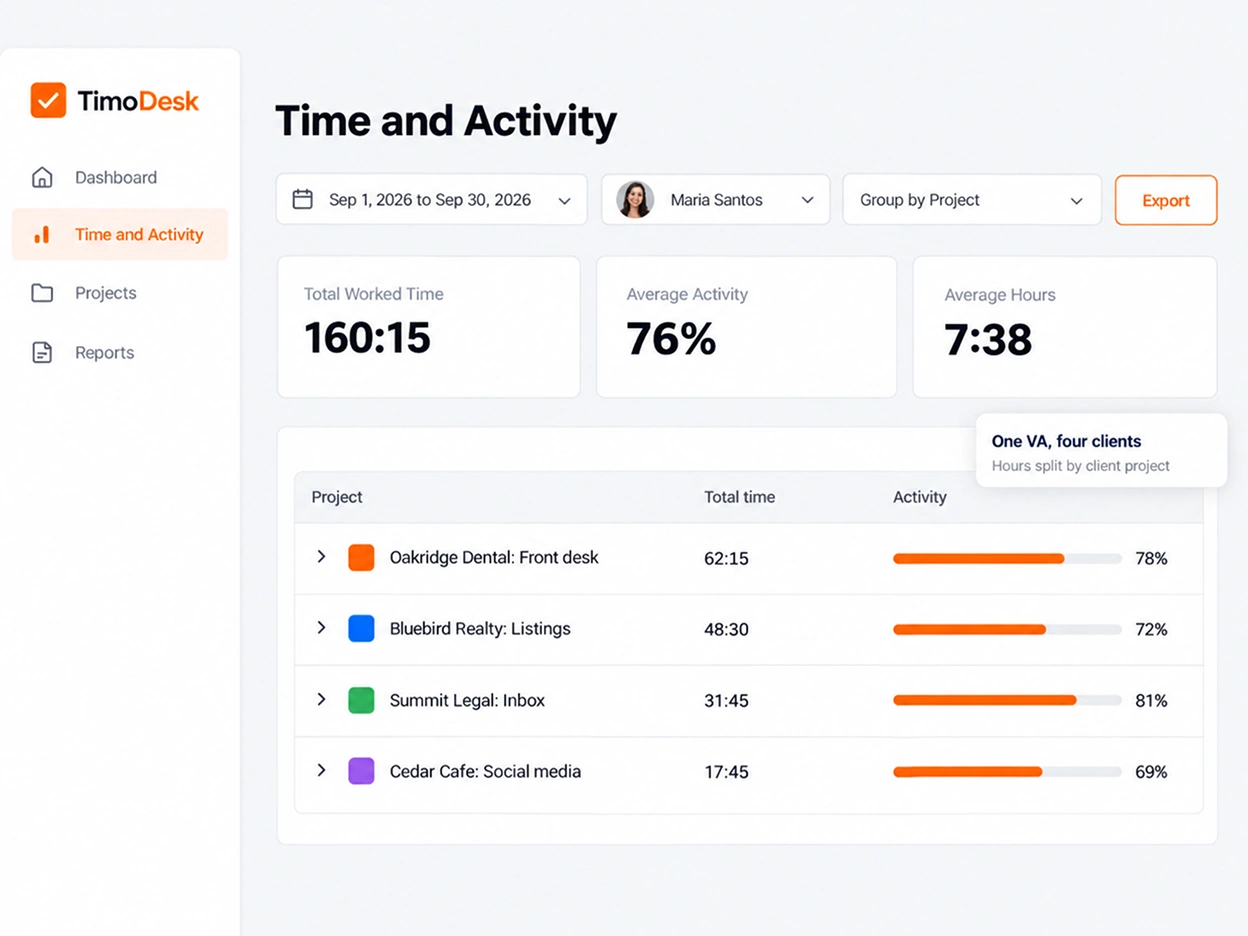
Task: Expand the Bluebird Realty: Listings row
Action: [321, 627]
